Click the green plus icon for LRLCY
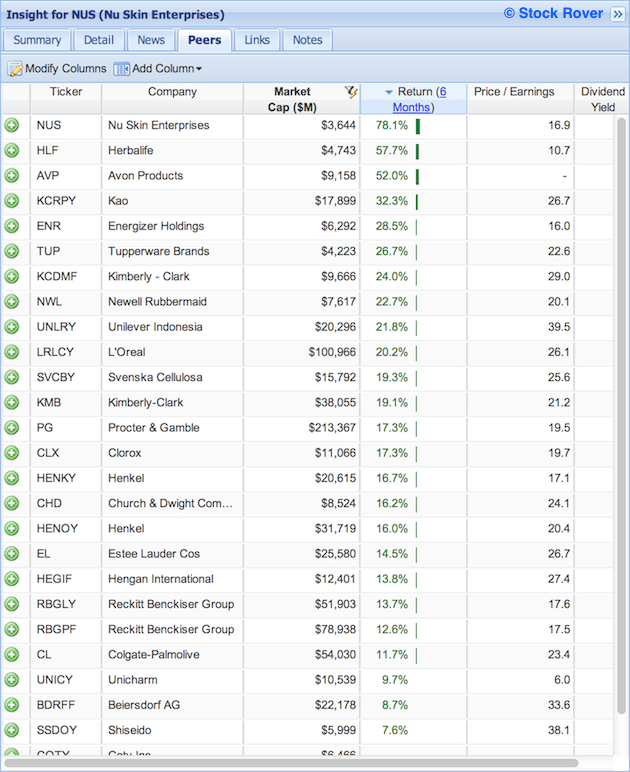Image resolution: width=630 pixels, height=772 pixels. click(11, 352)
